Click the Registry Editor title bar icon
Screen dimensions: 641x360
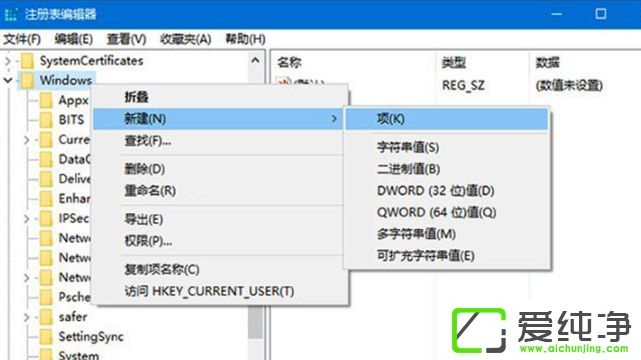pos(11,15)
